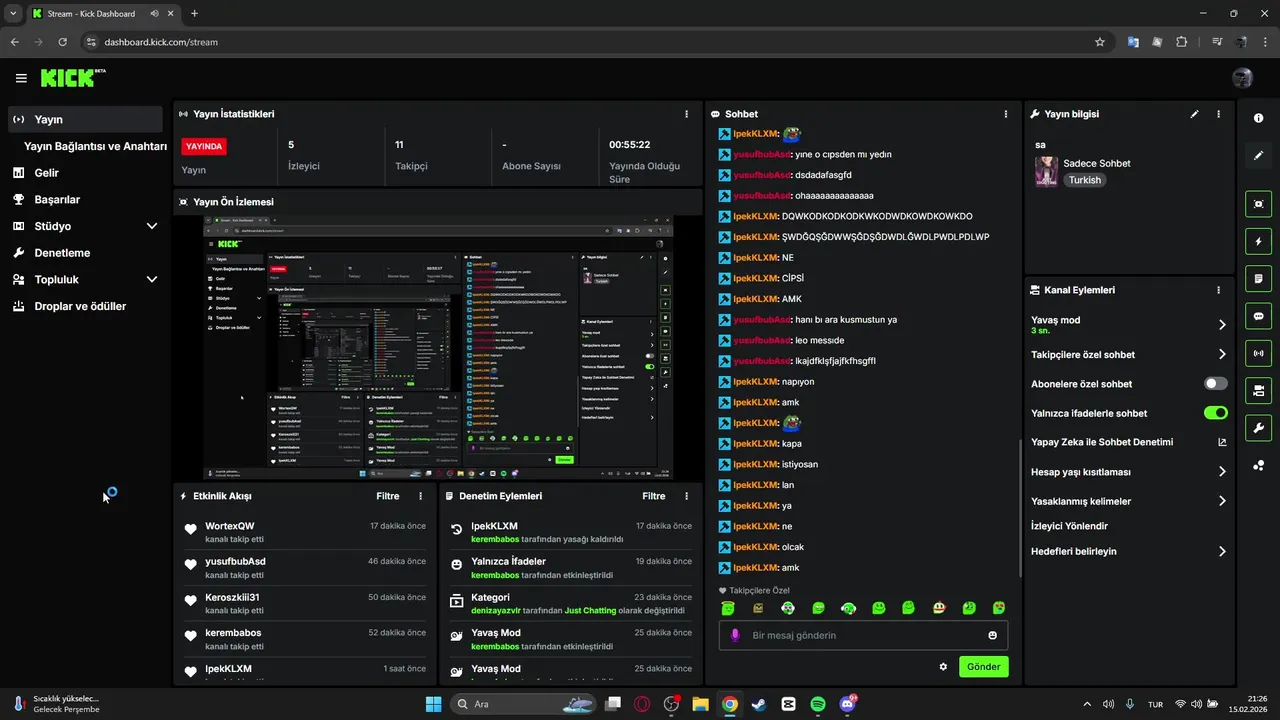Open Yayın Bağlantısı ve Anahtarı
The width and height of the screenshot is (1280, 720).
pyautogui.click(x=95, y=146)
